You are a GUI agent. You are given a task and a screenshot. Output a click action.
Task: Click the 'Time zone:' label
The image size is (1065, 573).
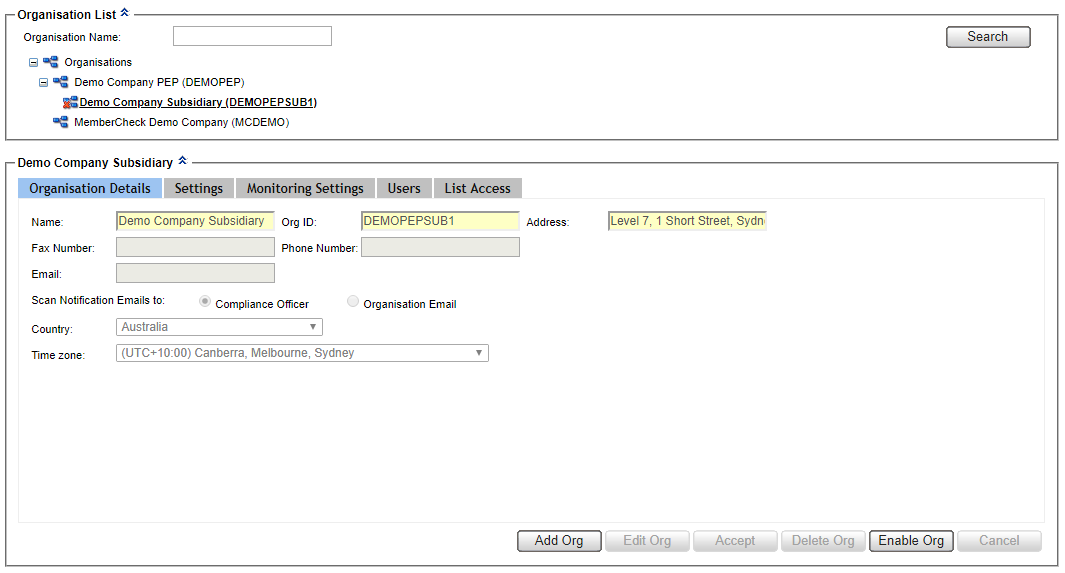click(x=58, y=355)
